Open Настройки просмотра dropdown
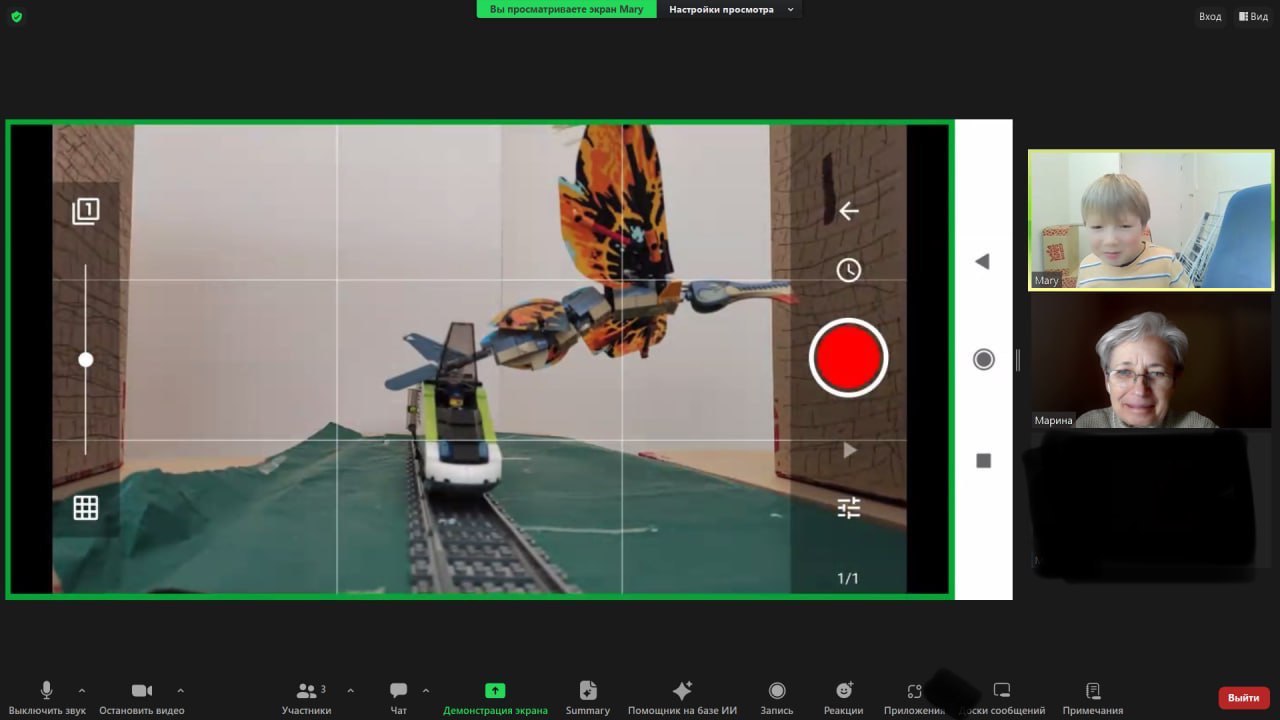 pos(731,10)
